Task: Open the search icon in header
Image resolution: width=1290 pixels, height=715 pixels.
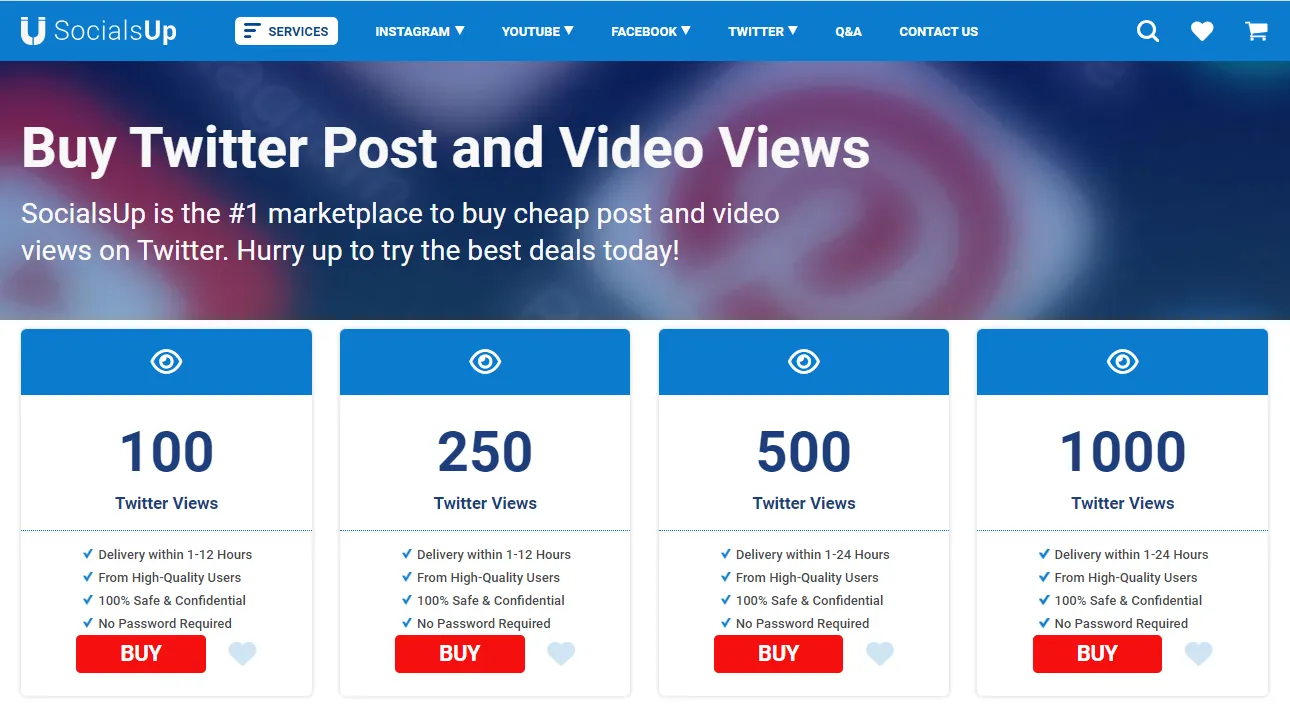Action: [x=1148, y=31]
